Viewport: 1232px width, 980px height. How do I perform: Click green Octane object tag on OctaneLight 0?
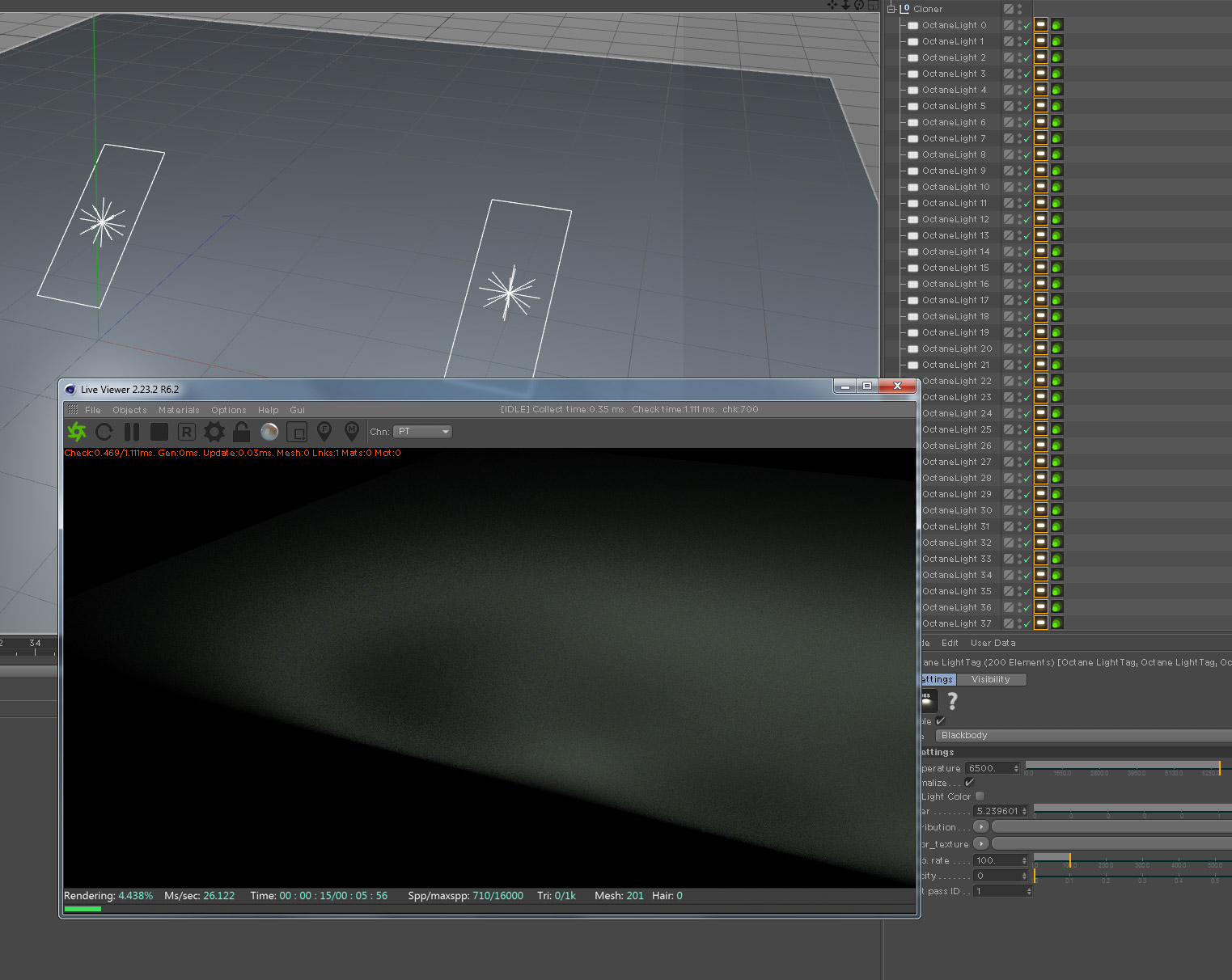1056,25
